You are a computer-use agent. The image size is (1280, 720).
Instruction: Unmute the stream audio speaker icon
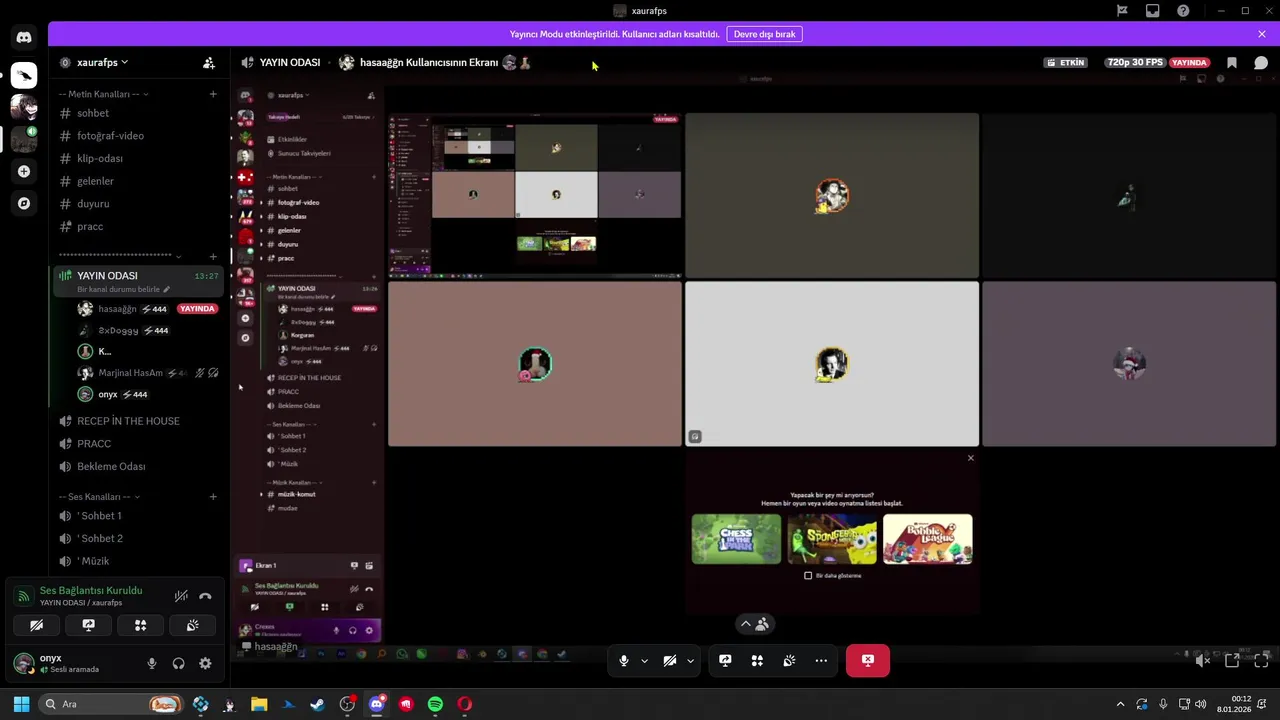click(x=1203, y=660)
